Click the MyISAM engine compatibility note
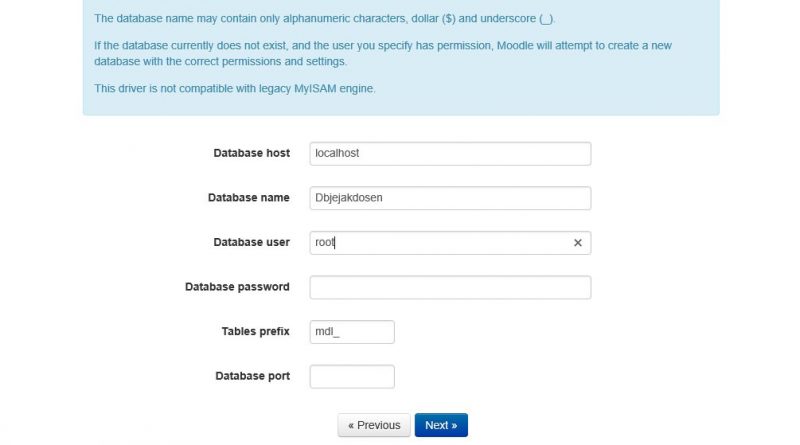Screen dimensions: 800x445 [235, 88]
